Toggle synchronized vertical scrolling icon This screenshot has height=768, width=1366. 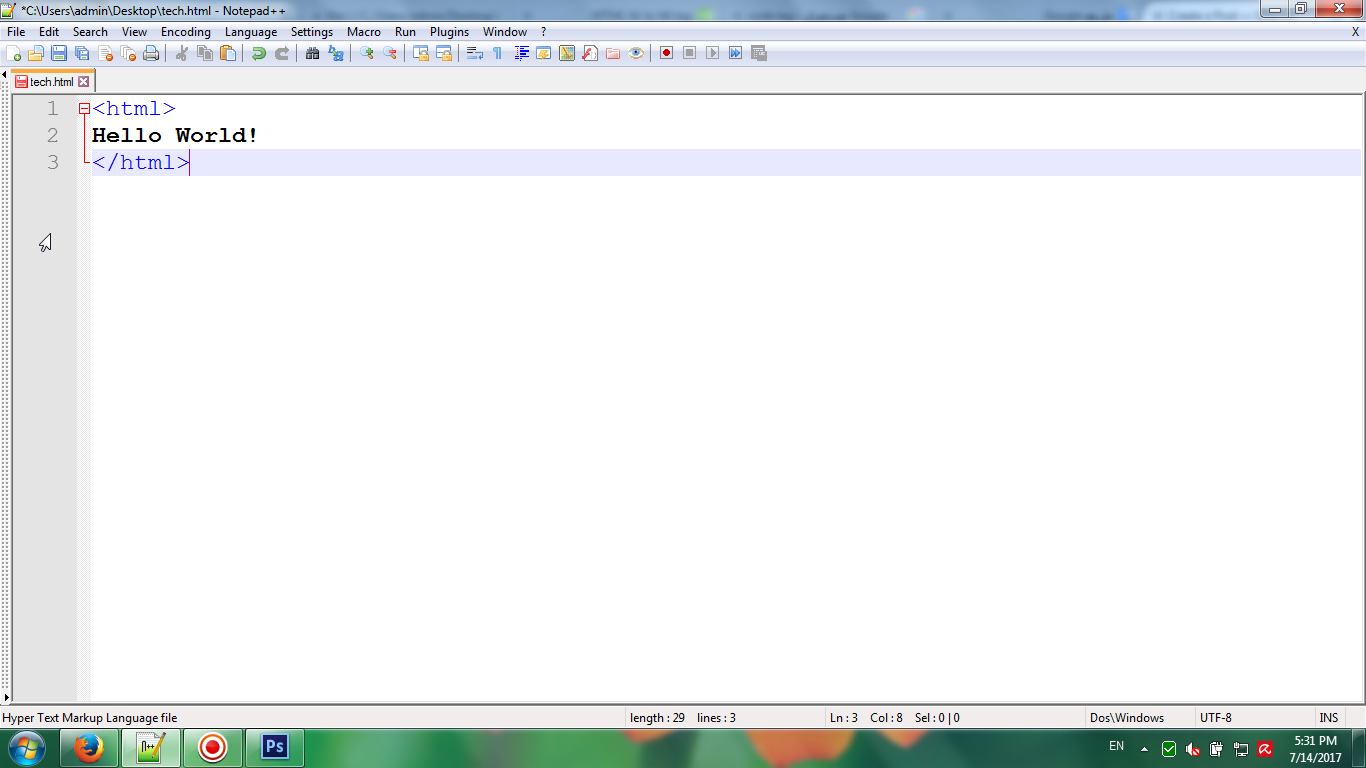(421, 53)
